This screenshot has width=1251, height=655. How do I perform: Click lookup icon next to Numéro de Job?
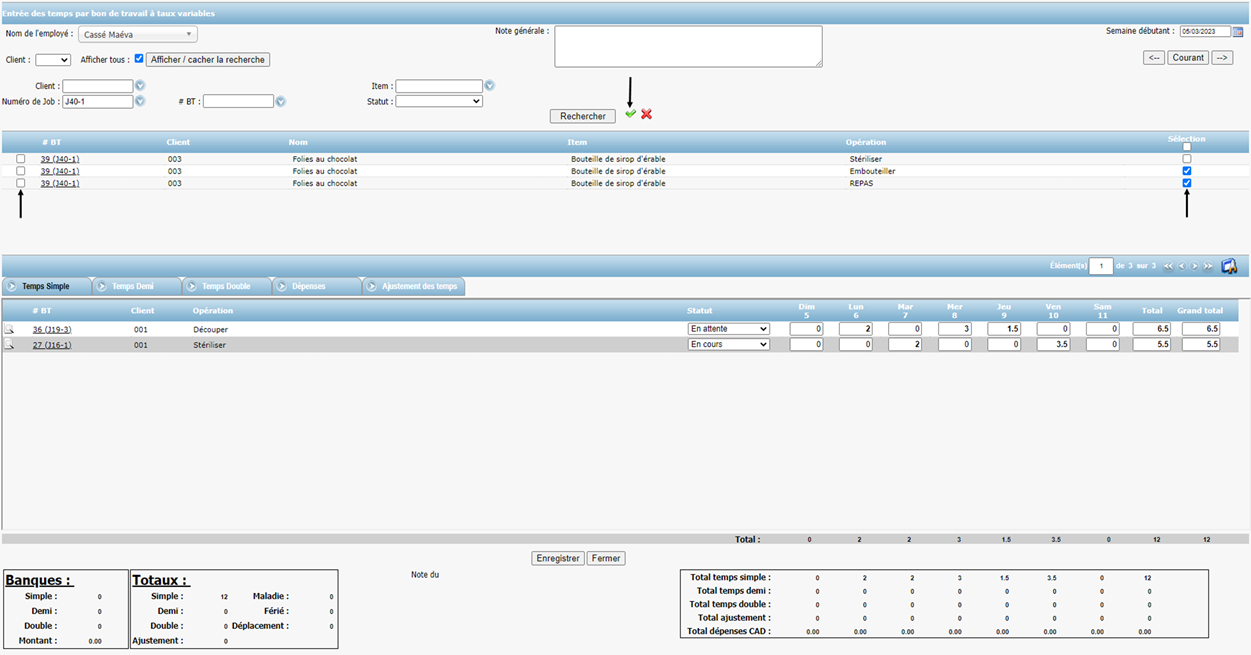(x=140, y=102)
